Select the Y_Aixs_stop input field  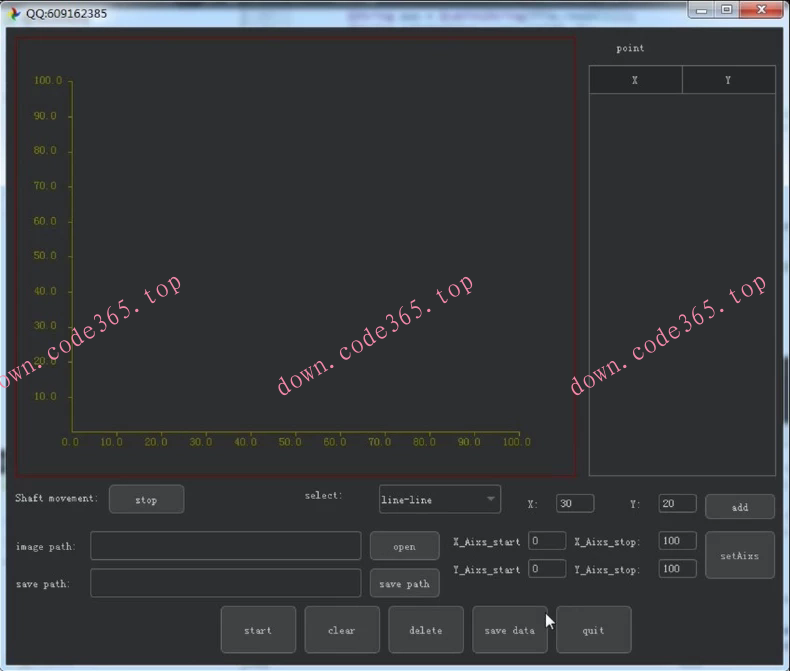[x=677, y=569]
